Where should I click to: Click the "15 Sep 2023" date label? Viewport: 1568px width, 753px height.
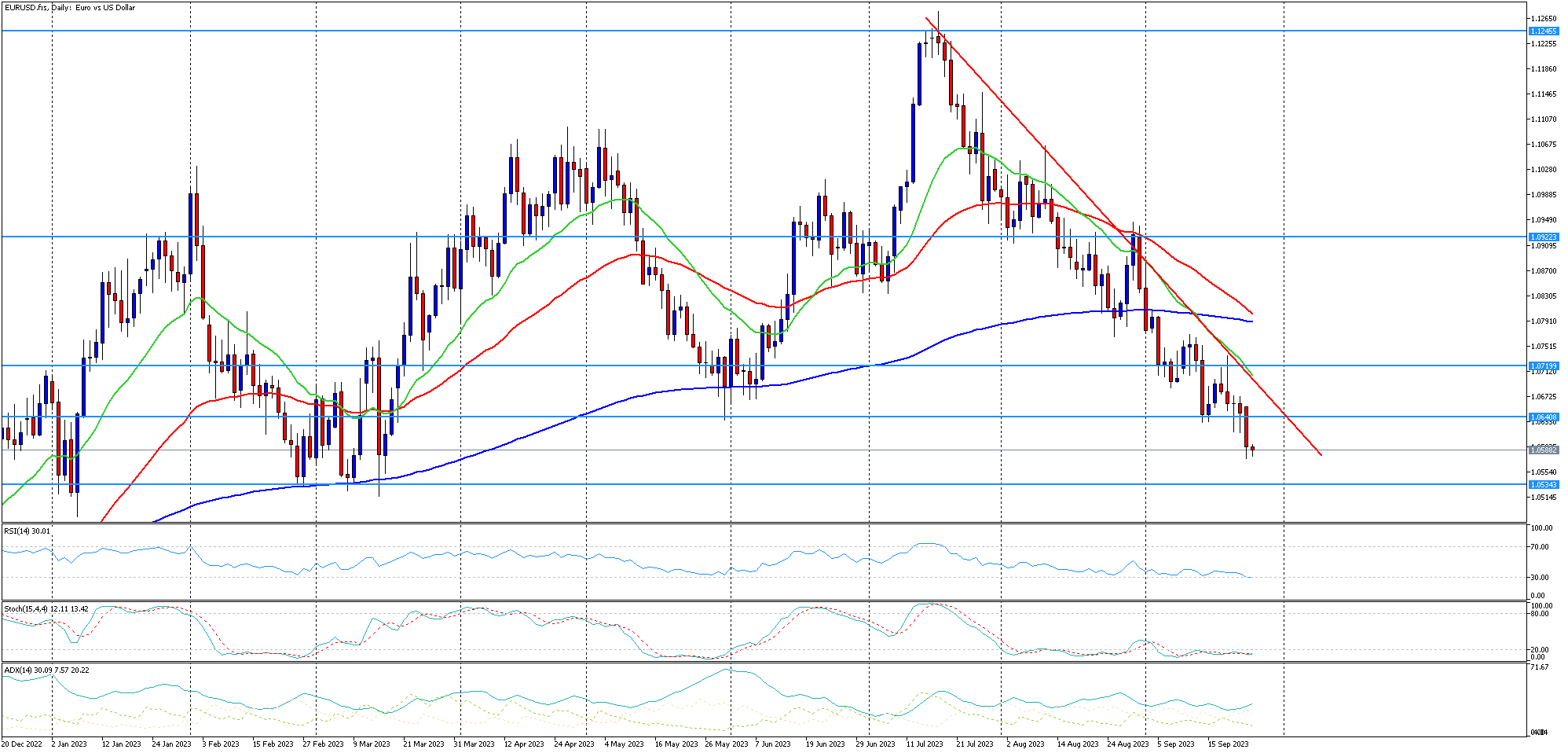tap(1228, 744)
